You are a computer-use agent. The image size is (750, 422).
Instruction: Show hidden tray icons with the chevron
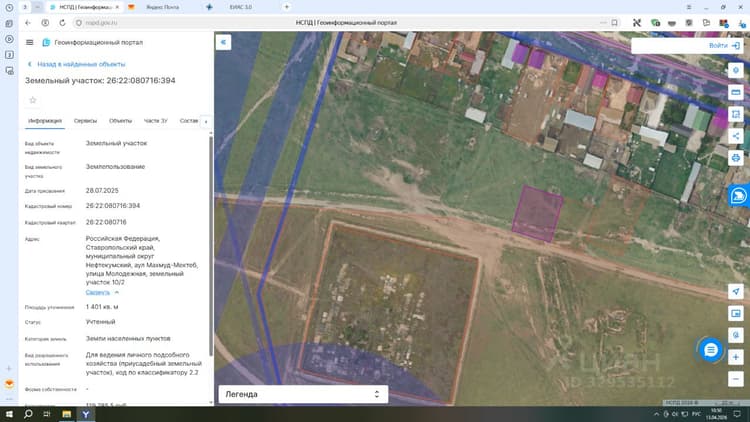[x=656, y=414]
